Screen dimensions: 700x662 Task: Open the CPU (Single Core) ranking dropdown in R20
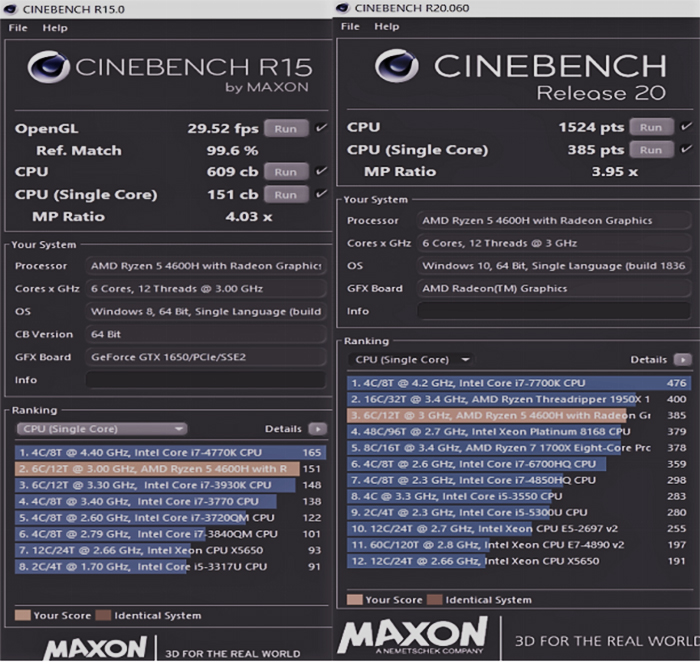point(411,359)
